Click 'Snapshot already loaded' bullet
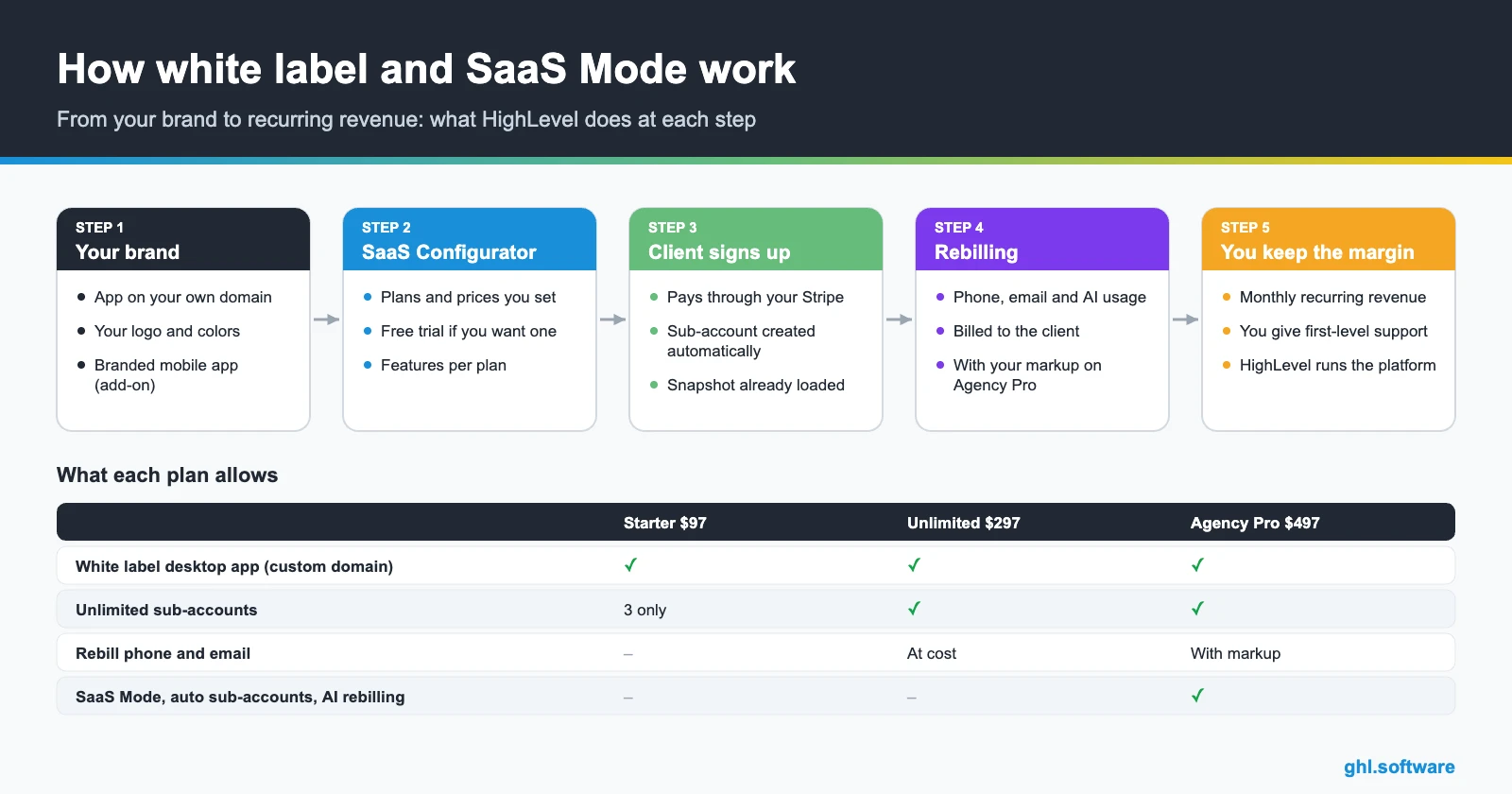The width and height of the screenshot is (1512, 794). click(756, 385)
